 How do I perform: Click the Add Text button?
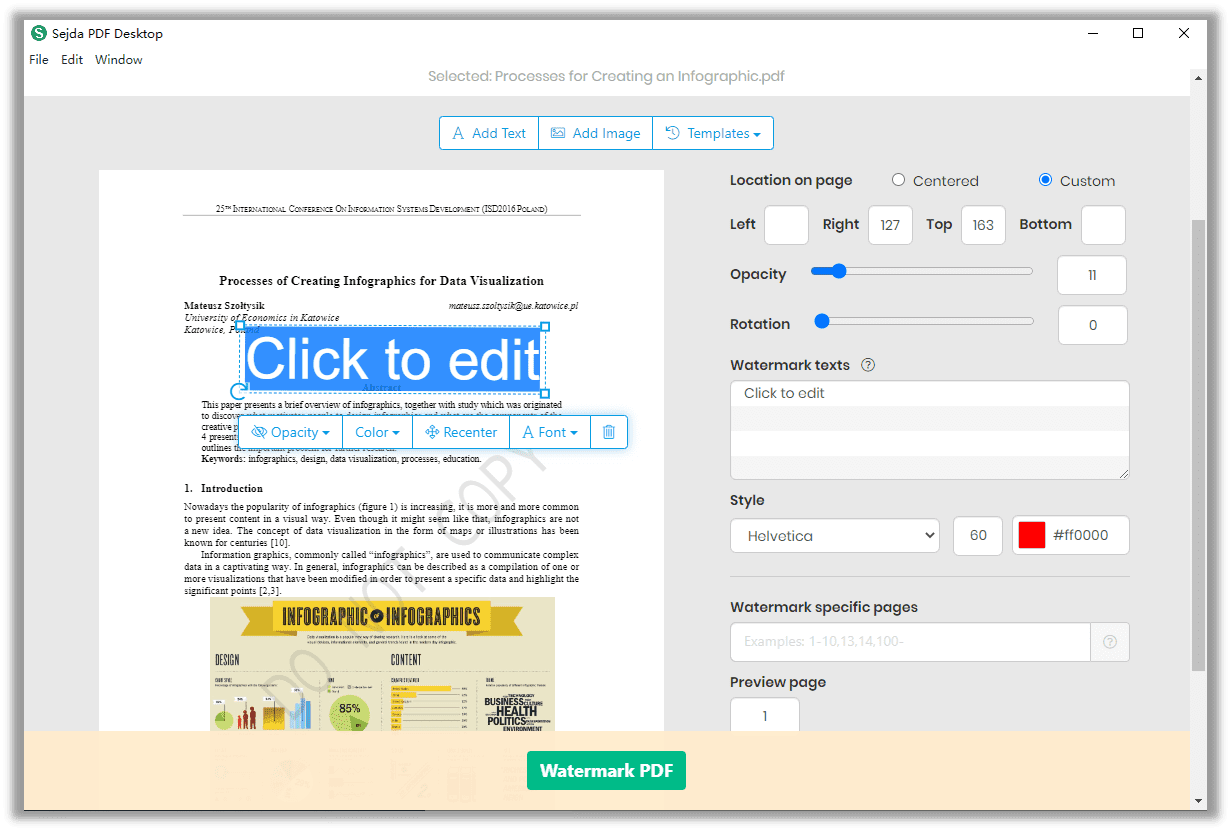click(x=489, y=133)
